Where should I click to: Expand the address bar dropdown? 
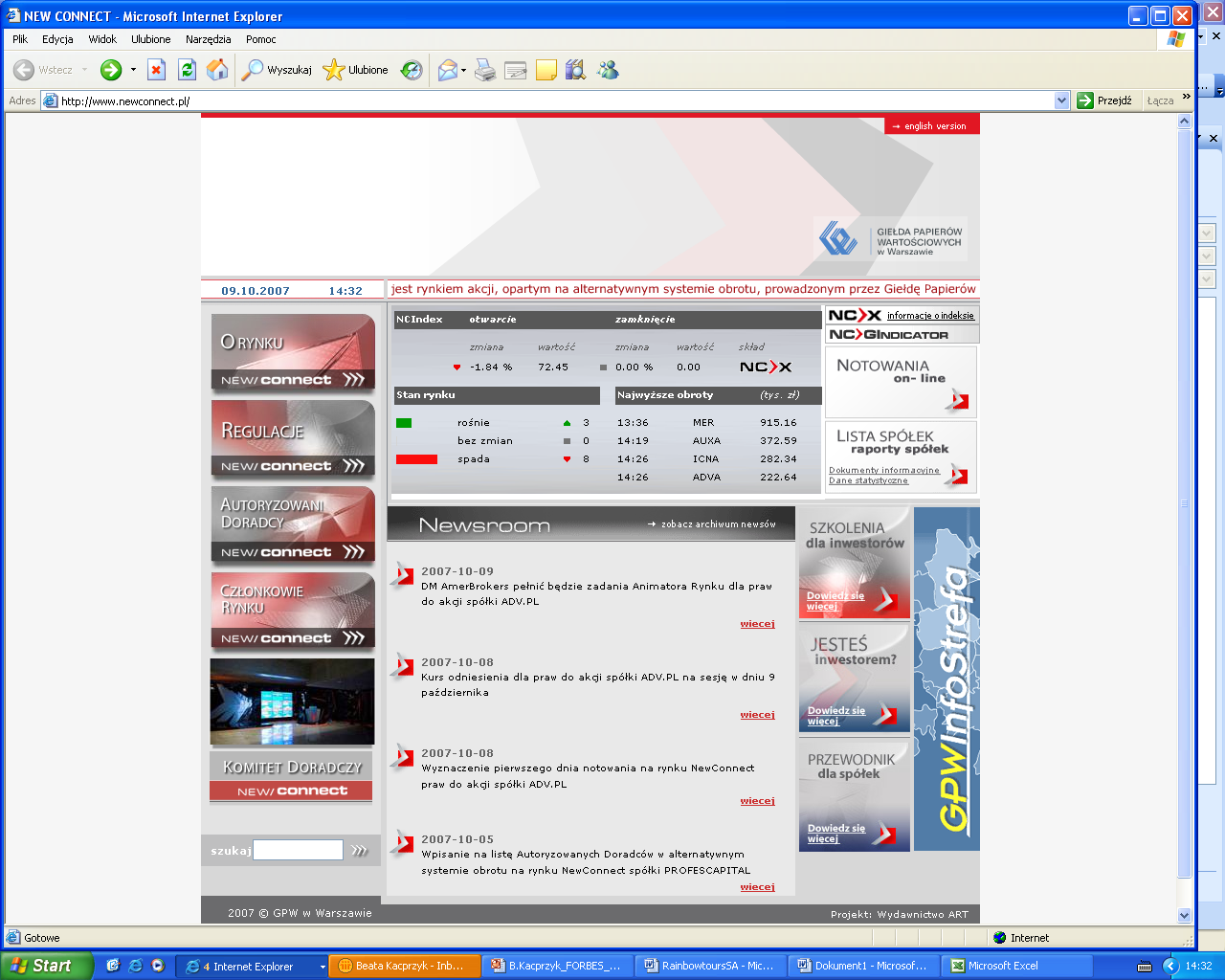[x=1061, y=100]
